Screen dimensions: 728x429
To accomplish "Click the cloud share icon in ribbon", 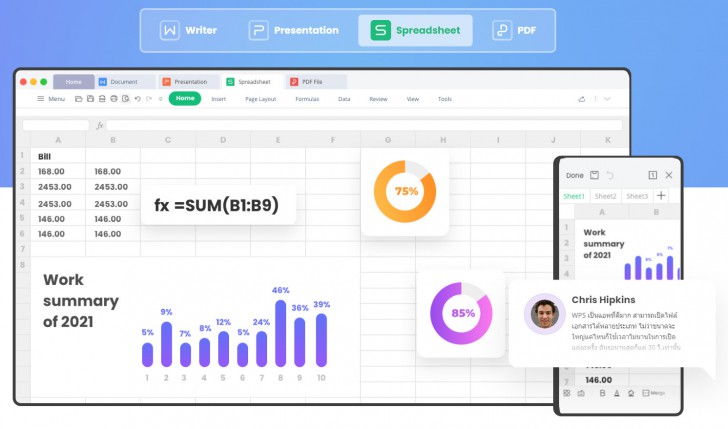I will [581, 99].
